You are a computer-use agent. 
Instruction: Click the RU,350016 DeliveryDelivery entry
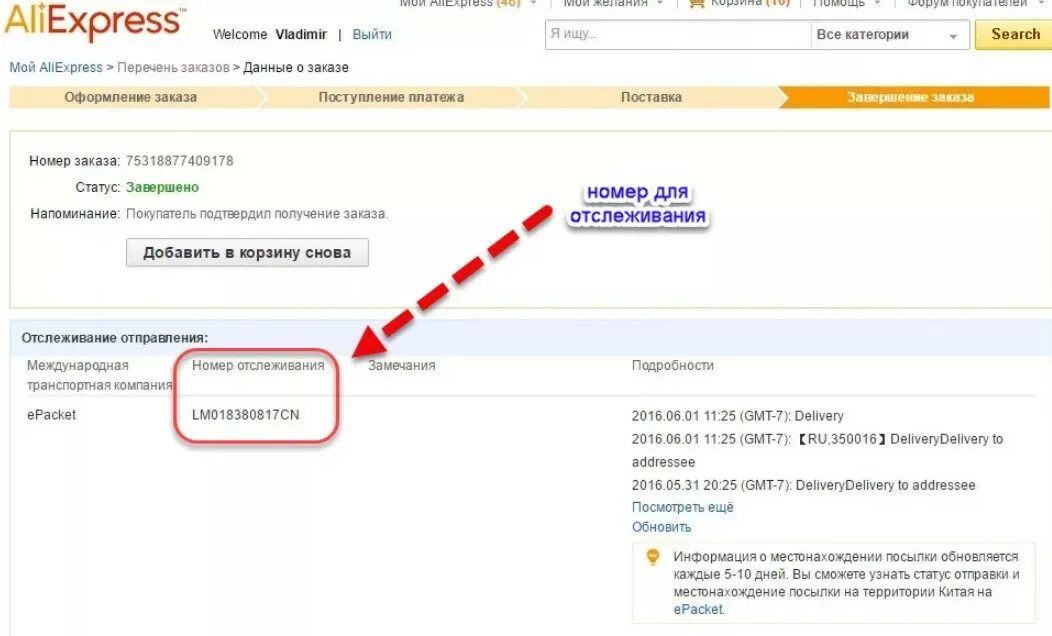(x=817, y=450)
